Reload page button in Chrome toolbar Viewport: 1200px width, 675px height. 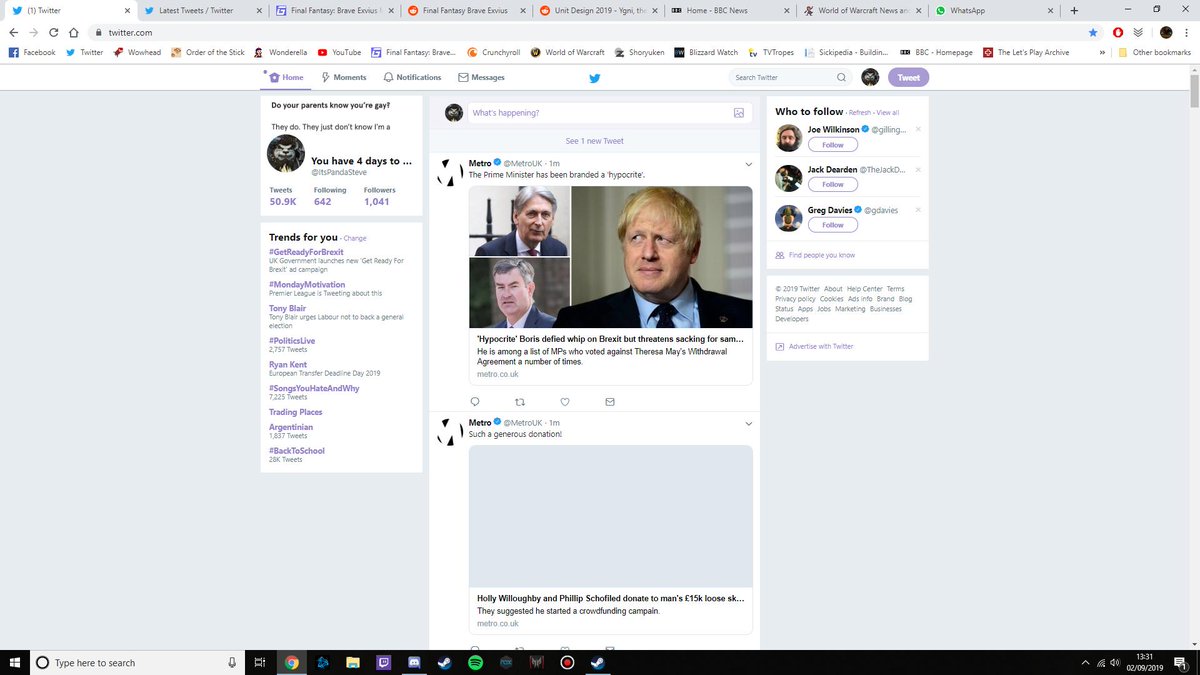point(54,32)
